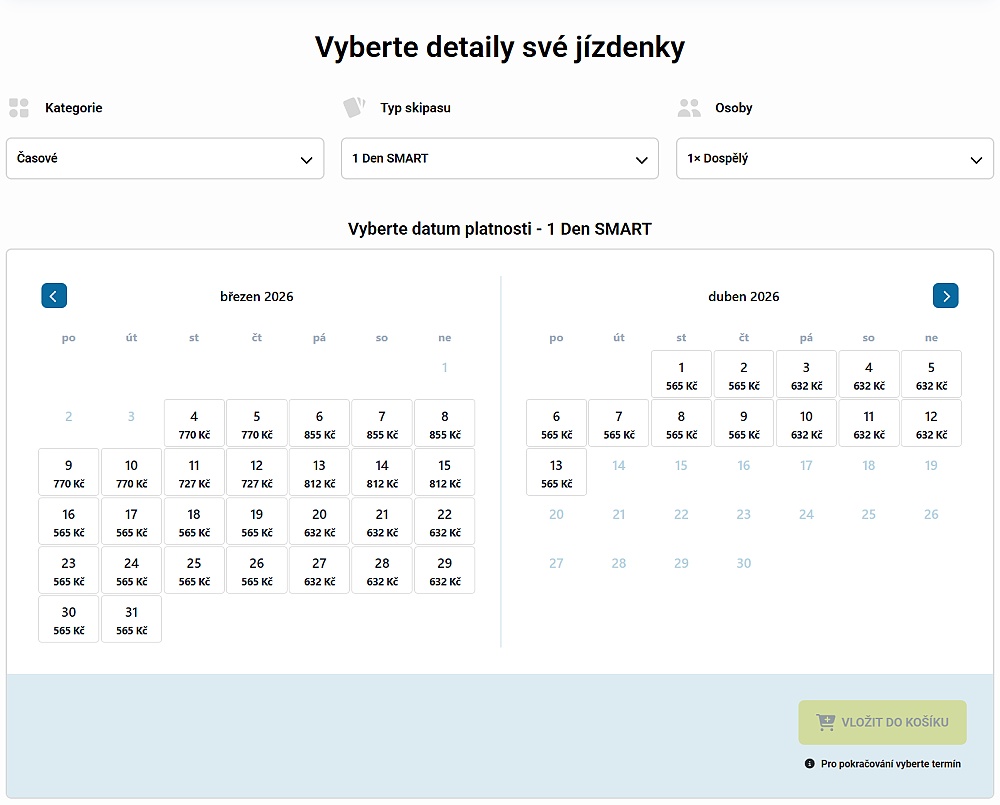
Task: Open the Kategorie 'Časové' dropdown
Action: (165, 159)
